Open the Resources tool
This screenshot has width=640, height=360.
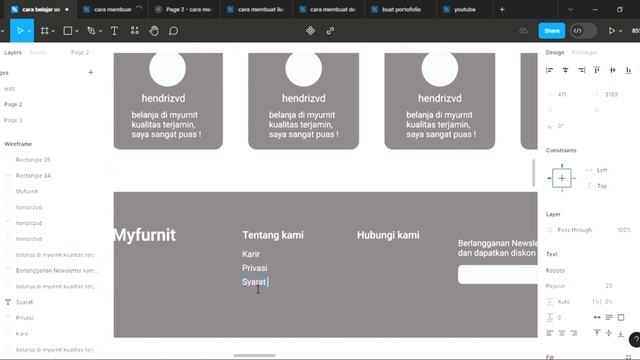[135, 31]
